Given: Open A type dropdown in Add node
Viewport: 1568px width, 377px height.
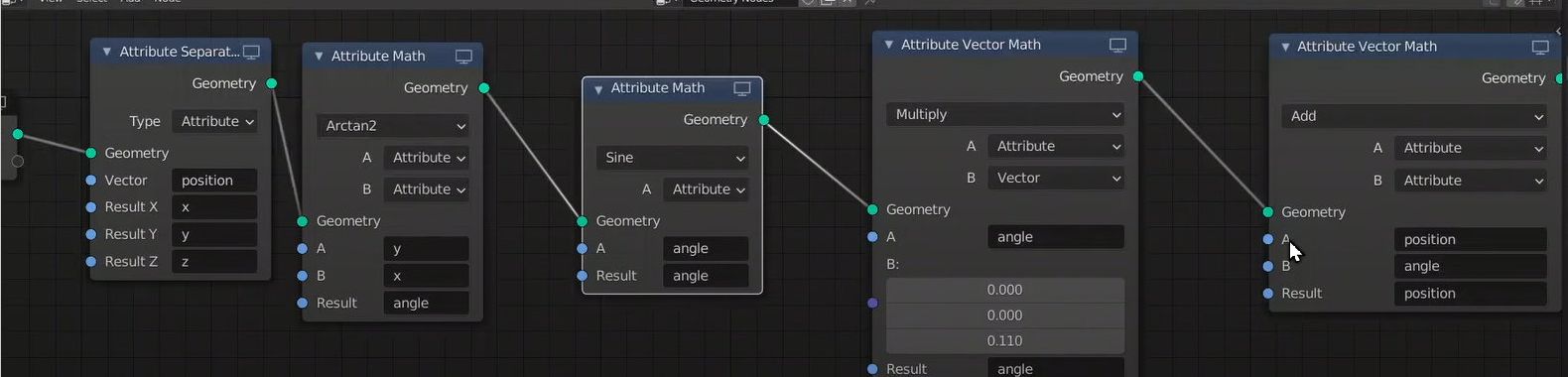Looking at the screenshot, I should click(1471, 149).
